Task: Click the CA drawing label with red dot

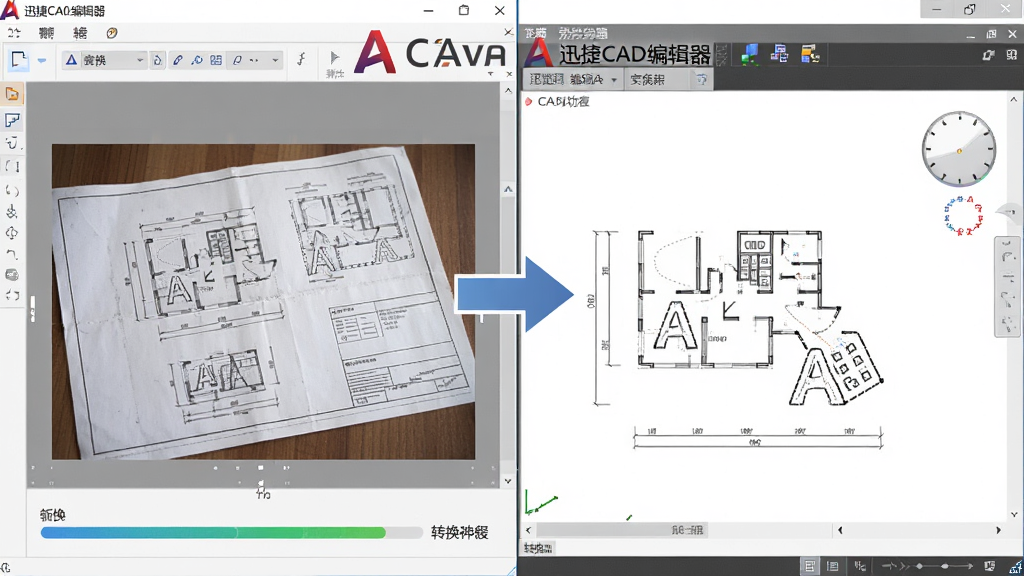Action: (x=557, y=101)
